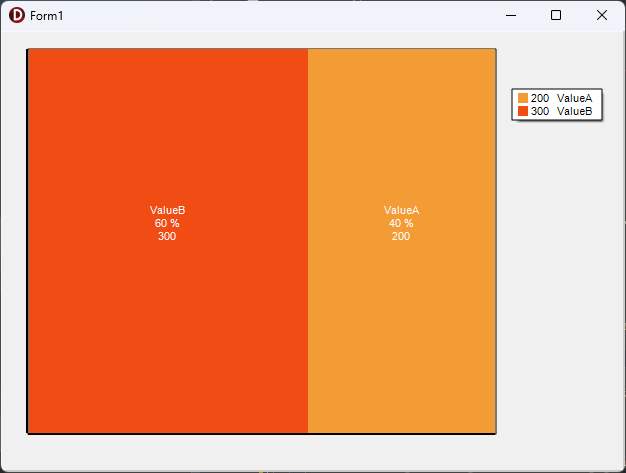Screen dimensions: 626x473
Task: Click the "300 ValueB" legend entry text
Action: 561,111
